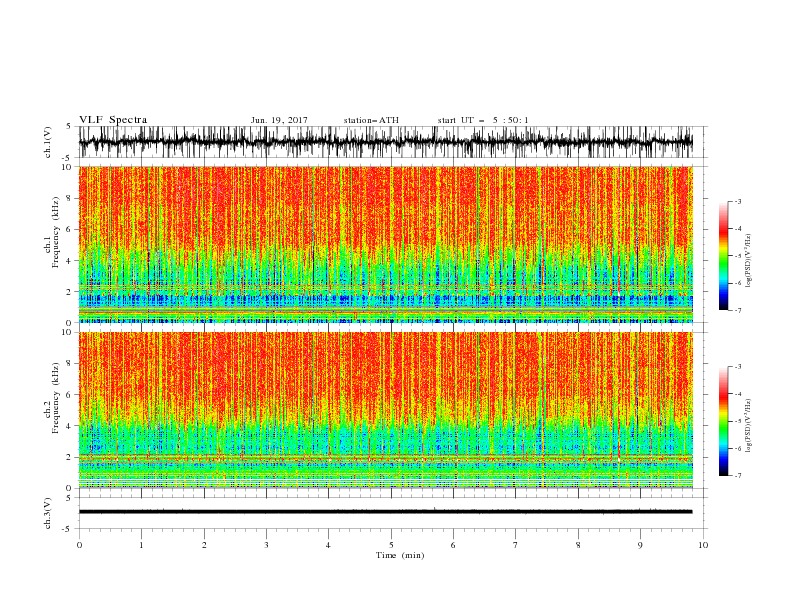Screen dimensions: 792x612
Task: Click time axis tick label "9"
Action: [640, 545]
